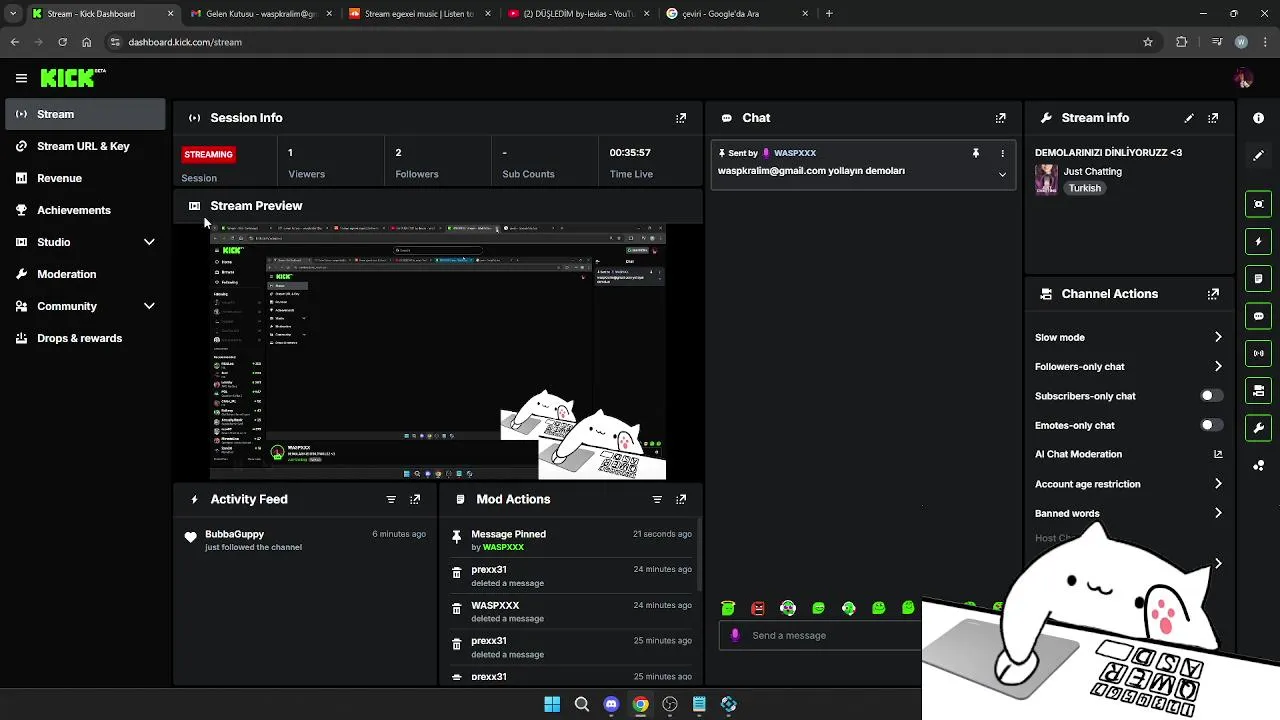This screenshot has width=1280, height=720.
Task: Open the Activity Feed filter icon
Action: 391,499
